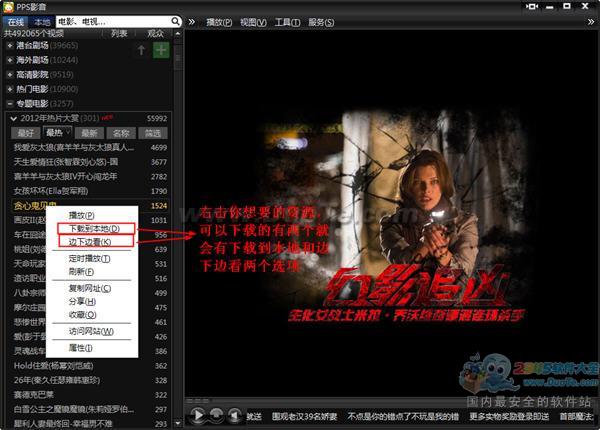The width and height of the screenshot is (600, 430).
Task: Choose 定时播放(T) in the context menu
Action: 90,259
